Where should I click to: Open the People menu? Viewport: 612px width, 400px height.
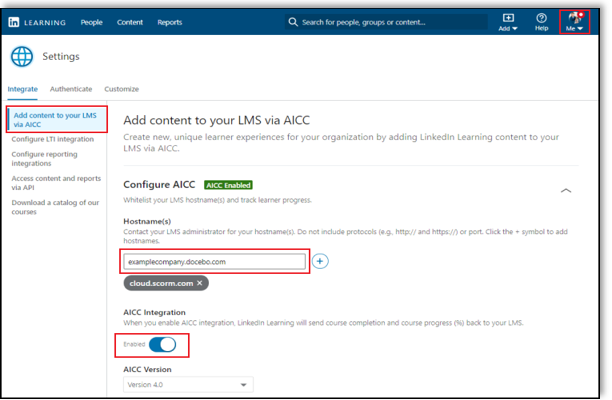[91, 22]
